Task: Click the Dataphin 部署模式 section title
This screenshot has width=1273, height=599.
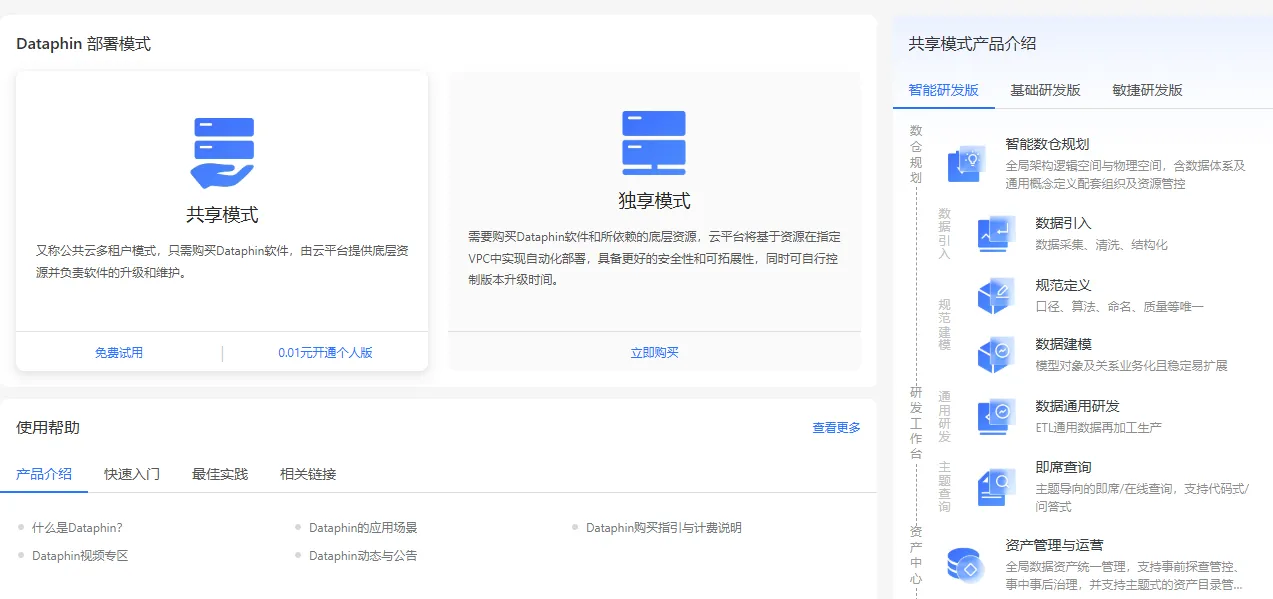Action: [x=83, y=44]
